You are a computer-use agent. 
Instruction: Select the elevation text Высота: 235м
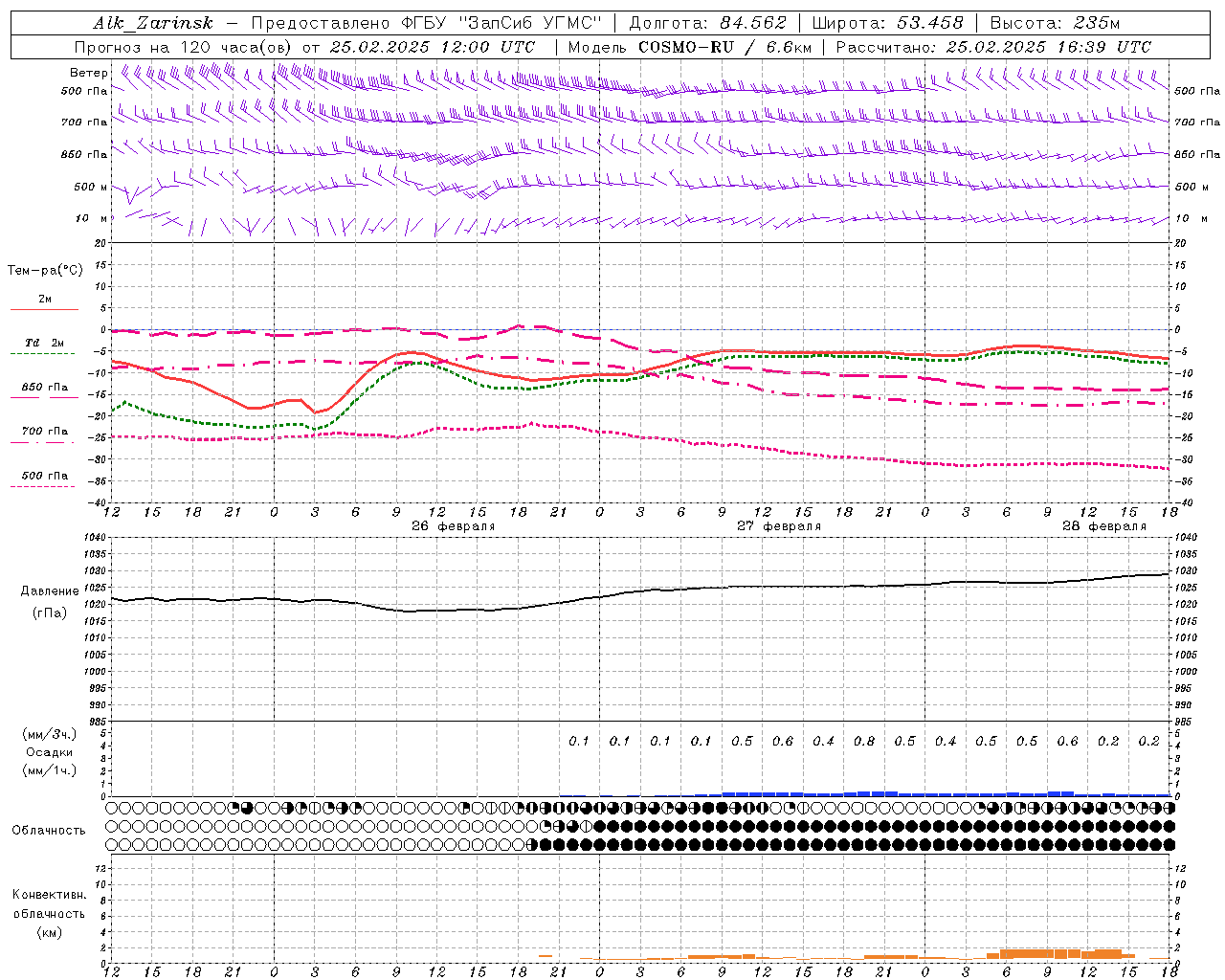point(1055,23)
